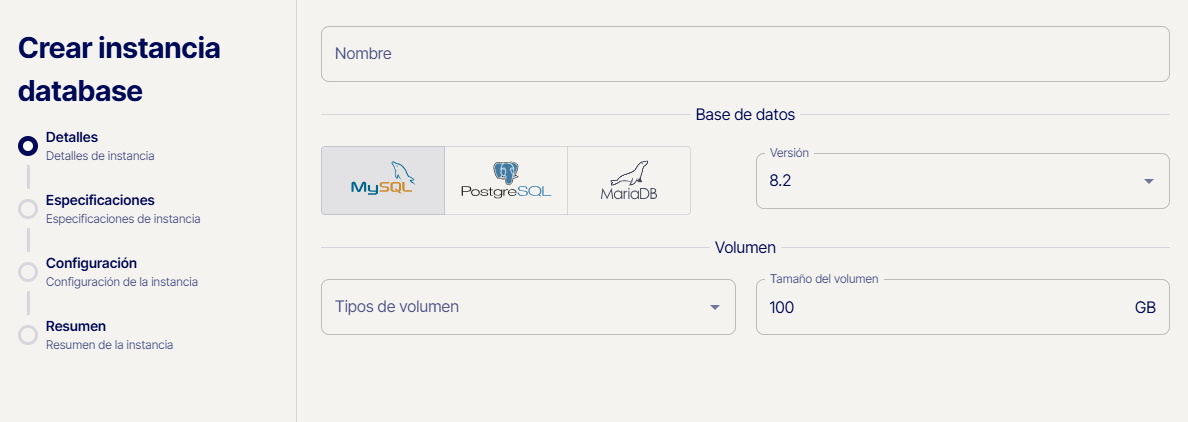The height and width of the screenshot is (422, 1188).
Task: Choose the PostgreSQL elephant logo option
Action: coord(505,180)
